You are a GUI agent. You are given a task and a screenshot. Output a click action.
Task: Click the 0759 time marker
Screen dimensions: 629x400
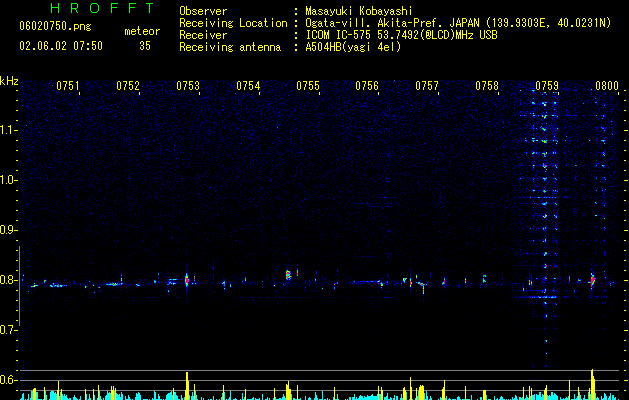point(547,86)
